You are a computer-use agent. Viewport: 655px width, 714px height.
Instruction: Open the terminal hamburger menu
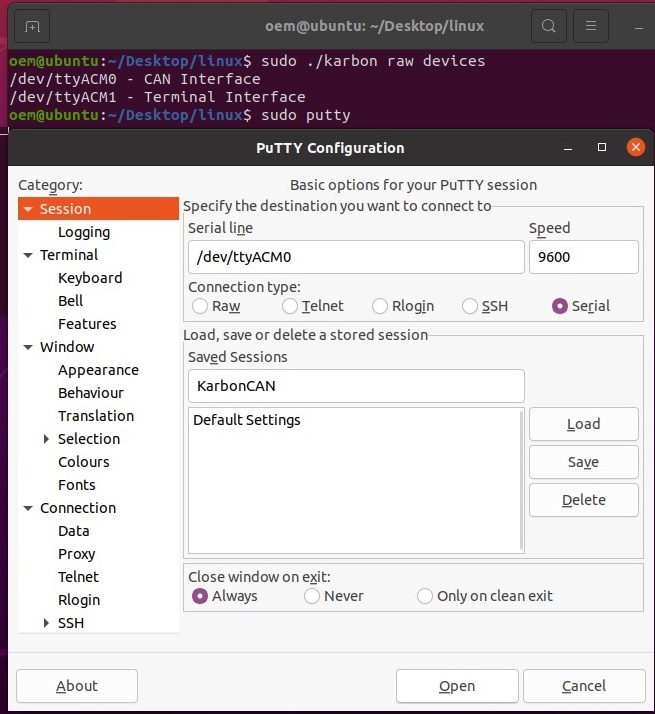click(591, 26)
